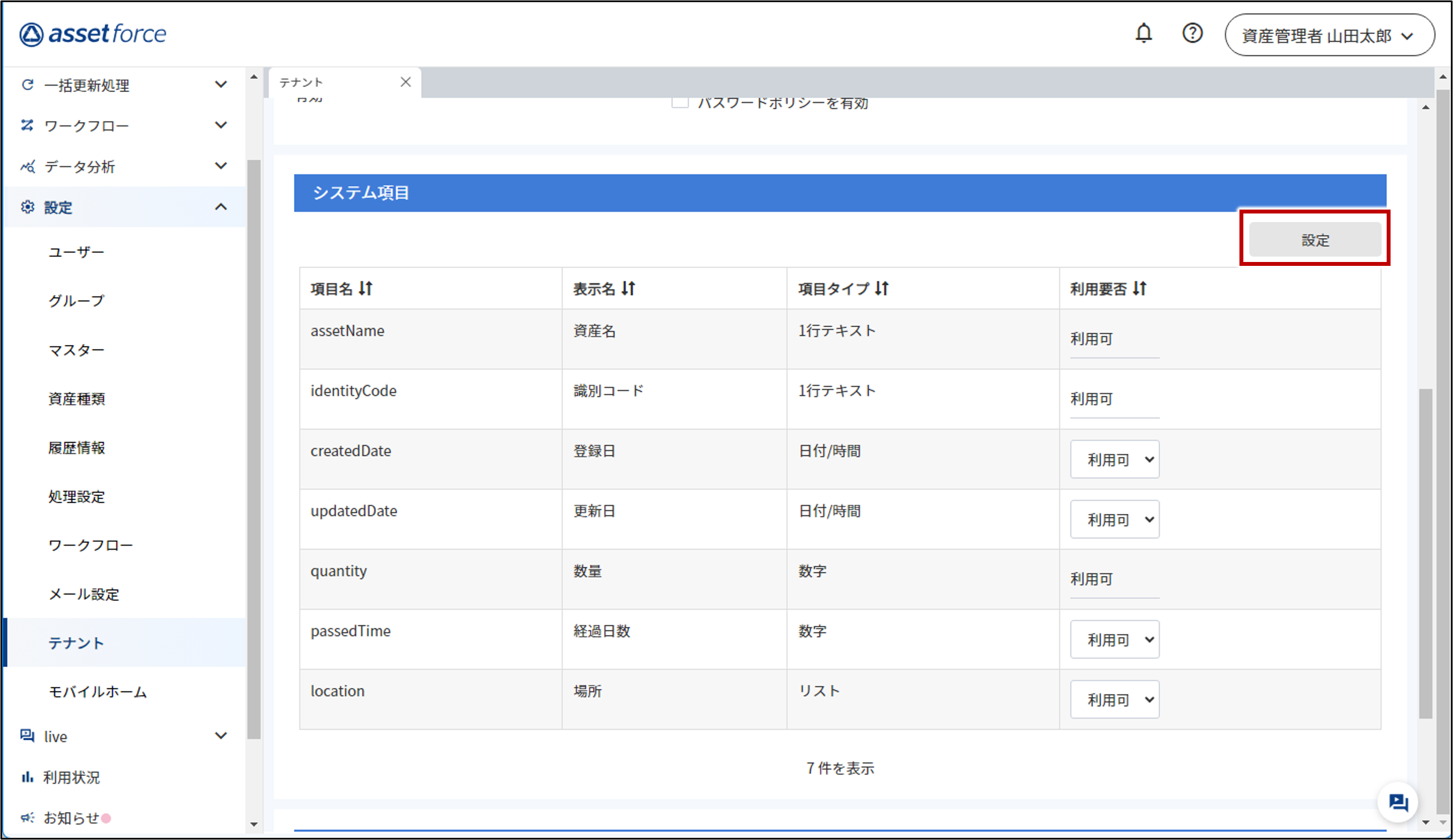
Task: Open the notifications bell
Action: click(1144, 33)
